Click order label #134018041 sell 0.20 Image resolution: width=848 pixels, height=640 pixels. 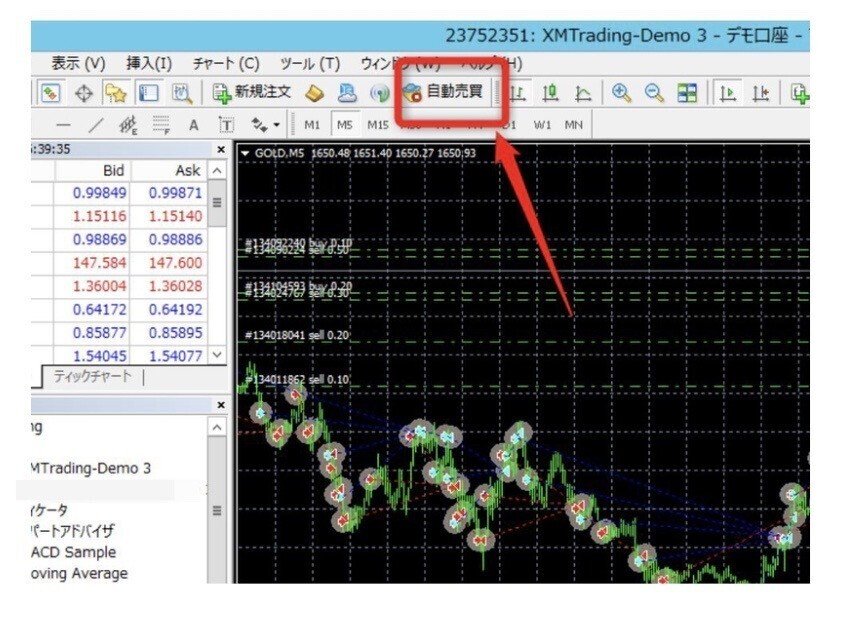click(x=297, y=335)
